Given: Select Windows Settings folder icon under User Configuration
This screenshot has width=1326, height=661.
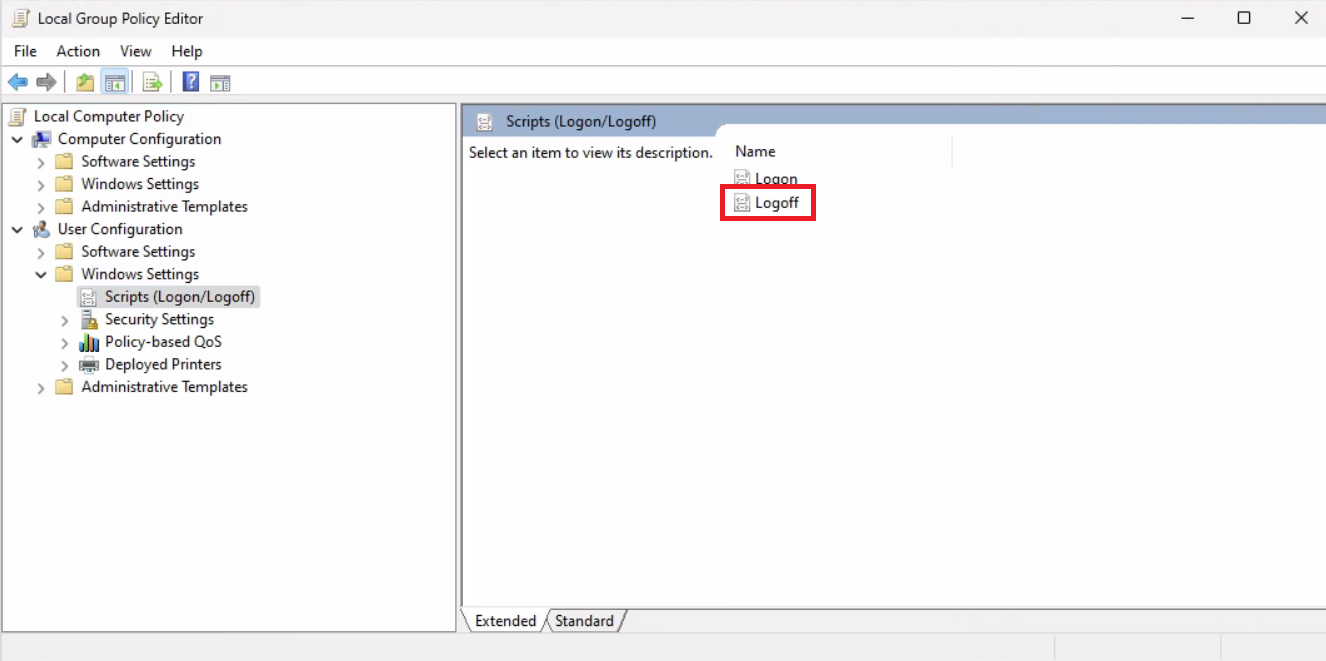Looking at the screenshot, I should pyautogui.click(x=65, y=274).
